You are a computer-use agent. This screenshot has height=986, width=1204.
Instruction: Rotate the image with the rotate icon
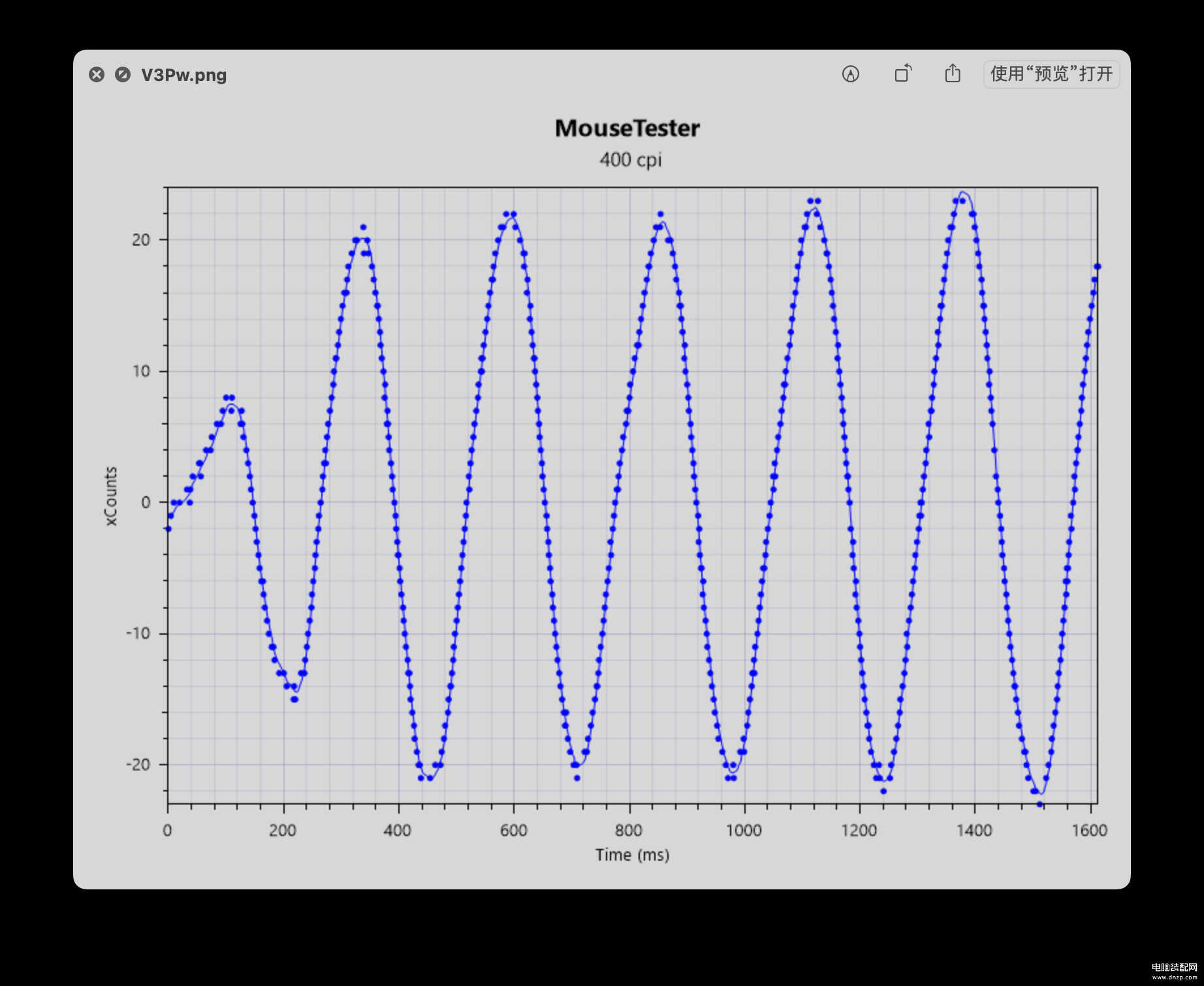click(903, 73)
